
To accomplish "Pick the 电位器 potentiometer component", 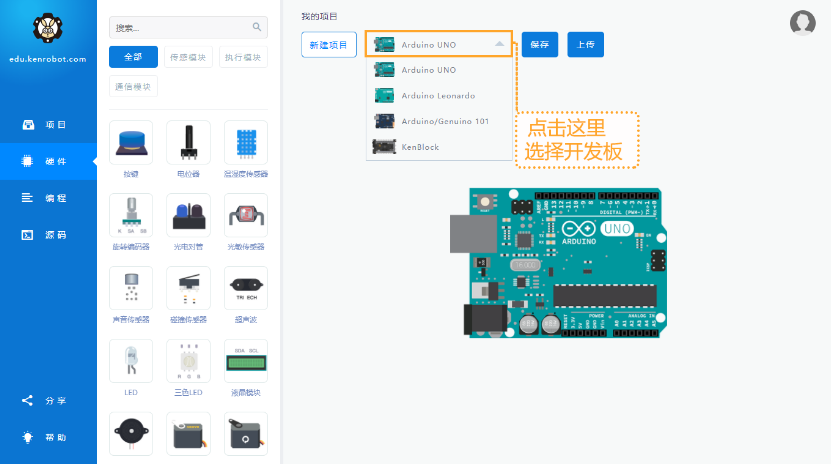I will pyautogui.click(x=188, y=143).
